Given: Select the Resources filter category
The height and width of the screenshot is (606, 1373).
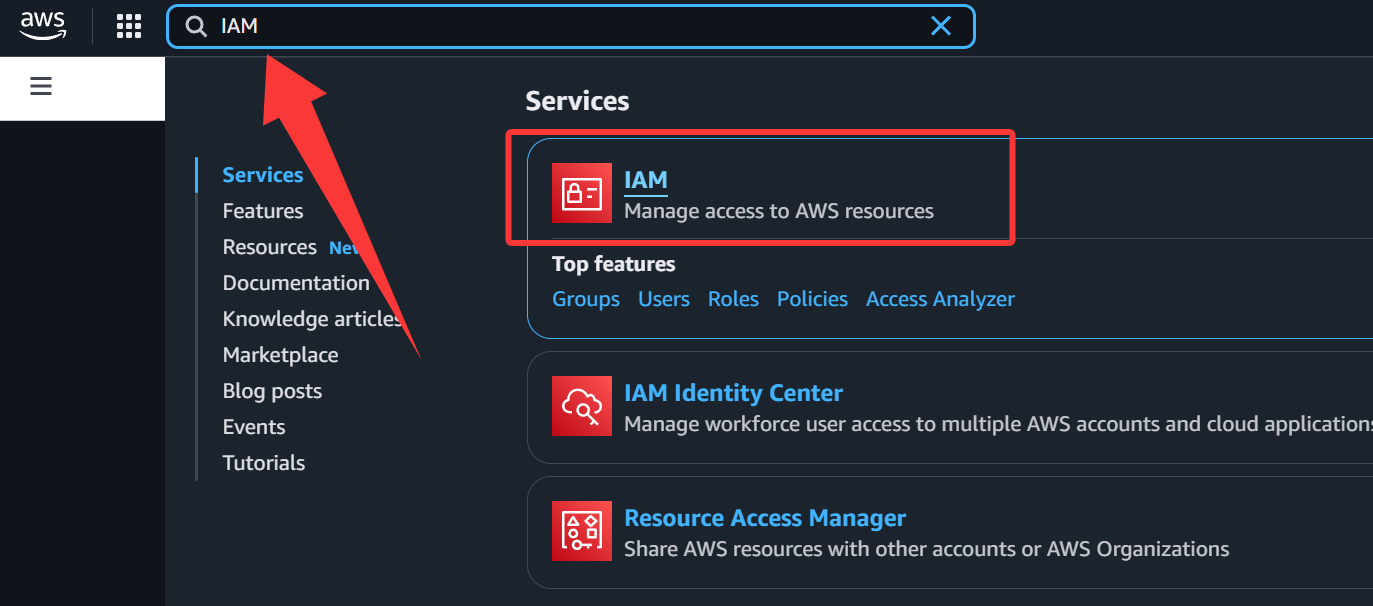Looking at the screenshot, I should tap(269, 247).
